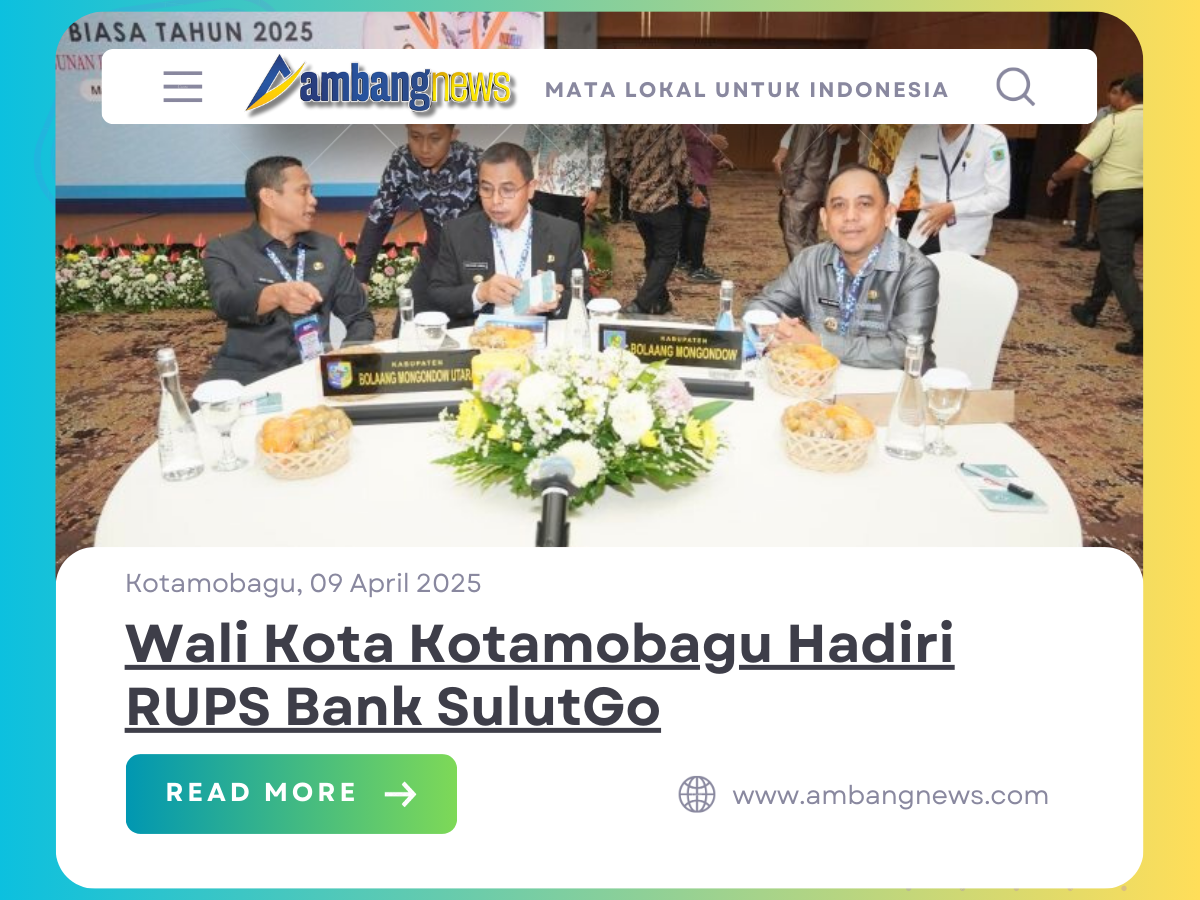
Task: Click headline line RUPS Bank SulutGo
Action: [393, 708]
